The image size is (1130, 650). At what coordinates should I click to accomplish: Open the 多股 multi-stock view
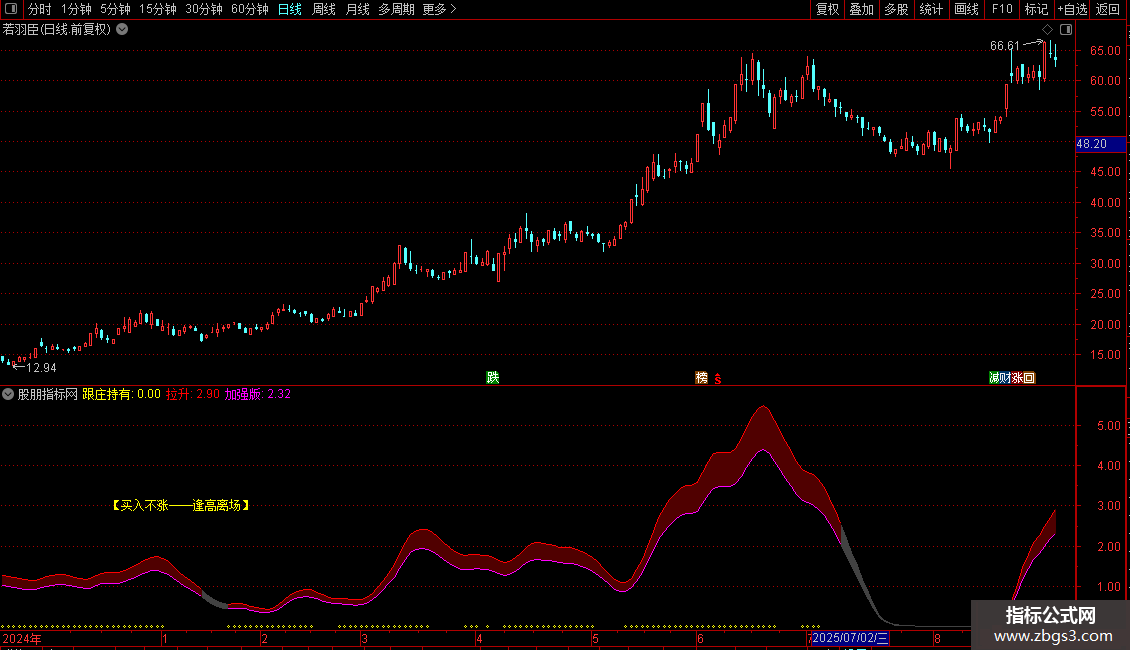[x=896, y=9]
